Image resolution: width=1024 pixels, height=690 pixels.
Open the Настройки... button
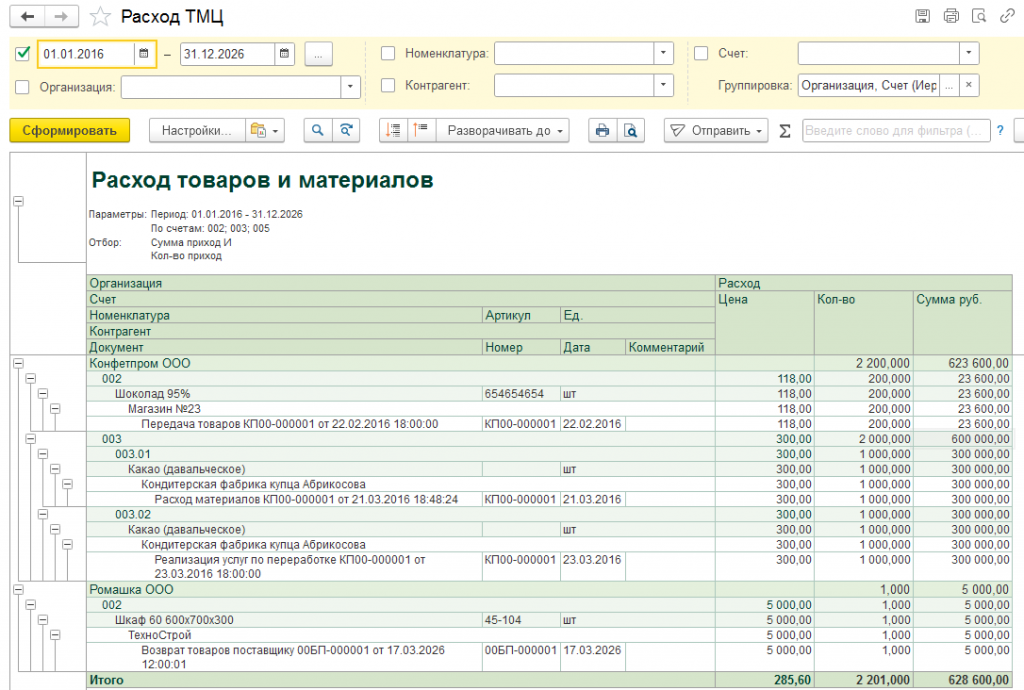click(197, 131)
